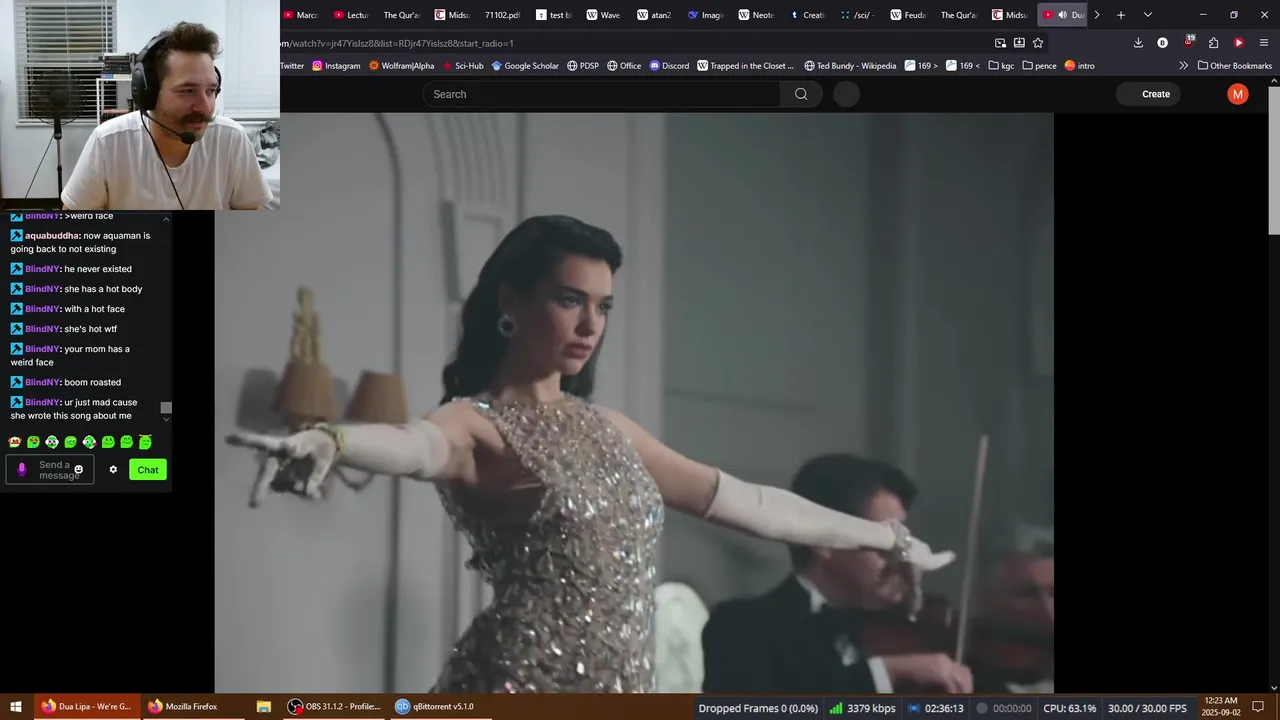Open the Firefox extensions puzzle icon
This screenshot has height=720, width=1280.
(1213, 43)
